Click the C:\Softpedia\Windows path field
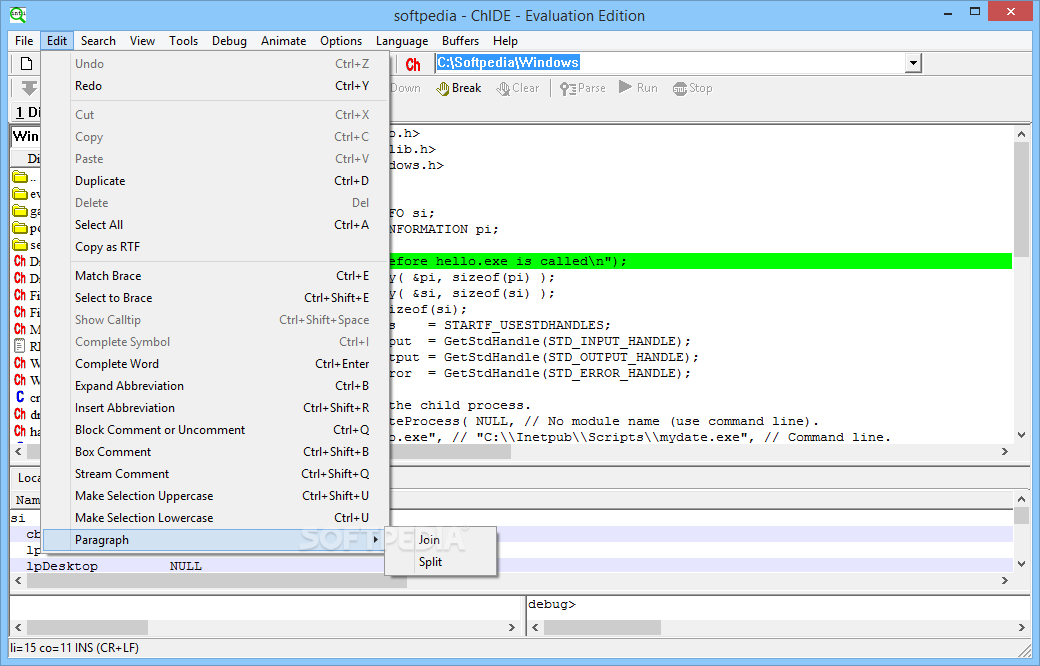This screenshot has width=1040, height=666. pos(670,63)
